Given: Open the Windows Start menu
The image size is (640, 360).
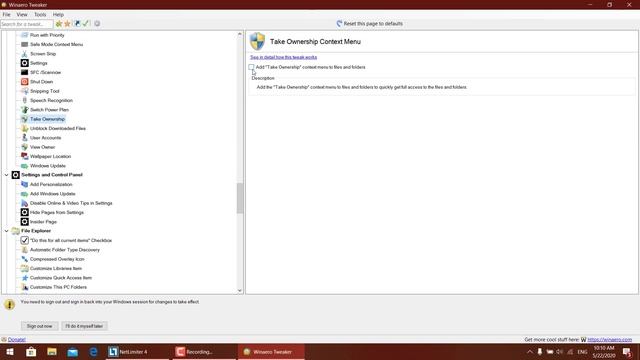Looking at the screenshot, I should (10, 352).
